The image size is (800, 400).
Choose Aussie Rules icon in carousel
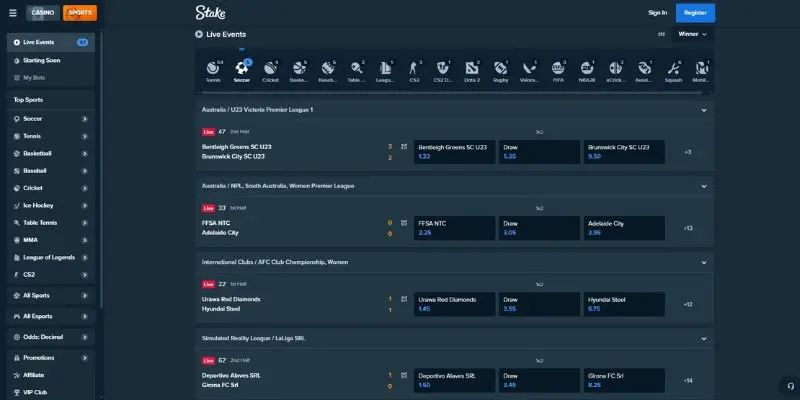644,68
